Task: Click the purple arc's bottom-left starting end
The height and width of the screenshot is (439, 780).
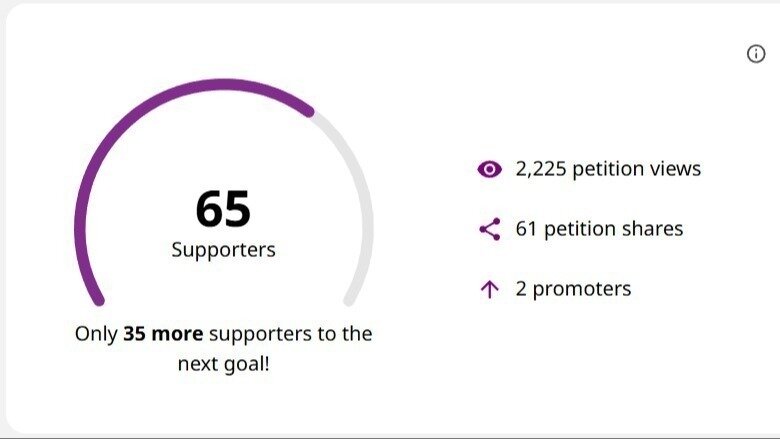Action: (98, 298)
